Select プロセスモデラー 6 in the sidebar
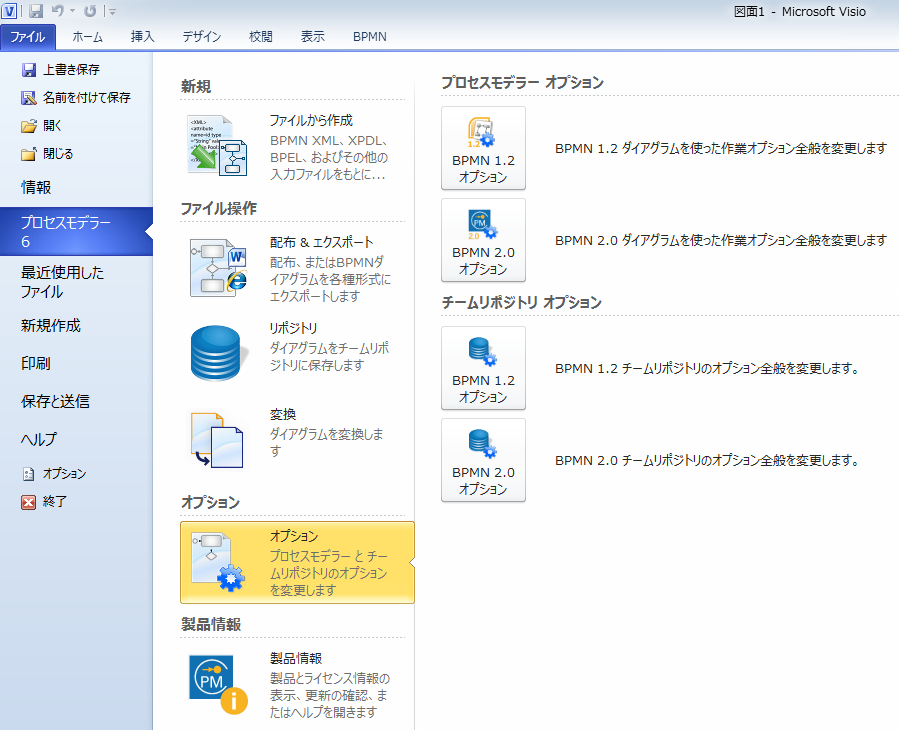The image size is (899, 730). click(x=76, y=232)
